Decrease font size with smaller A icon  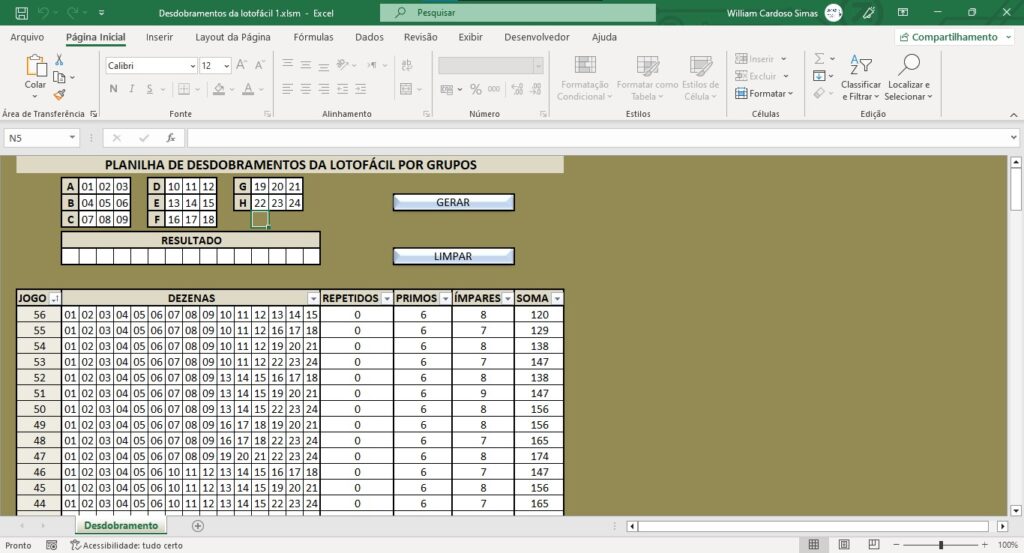259,65
